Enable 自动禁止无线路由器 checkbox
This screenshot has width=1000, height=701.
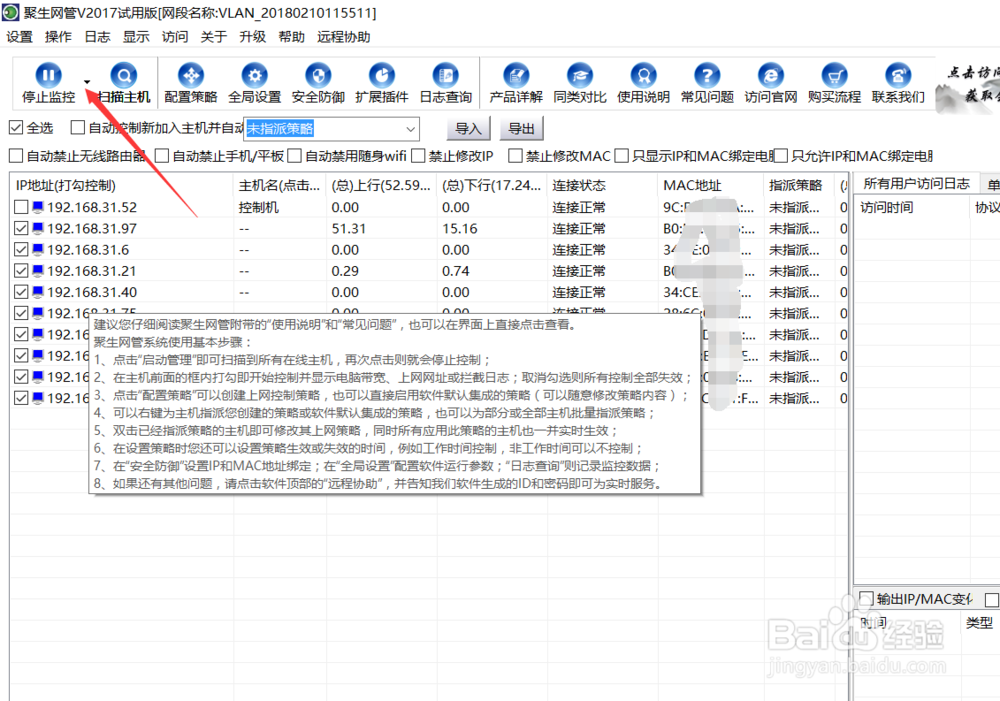(16, 156)
